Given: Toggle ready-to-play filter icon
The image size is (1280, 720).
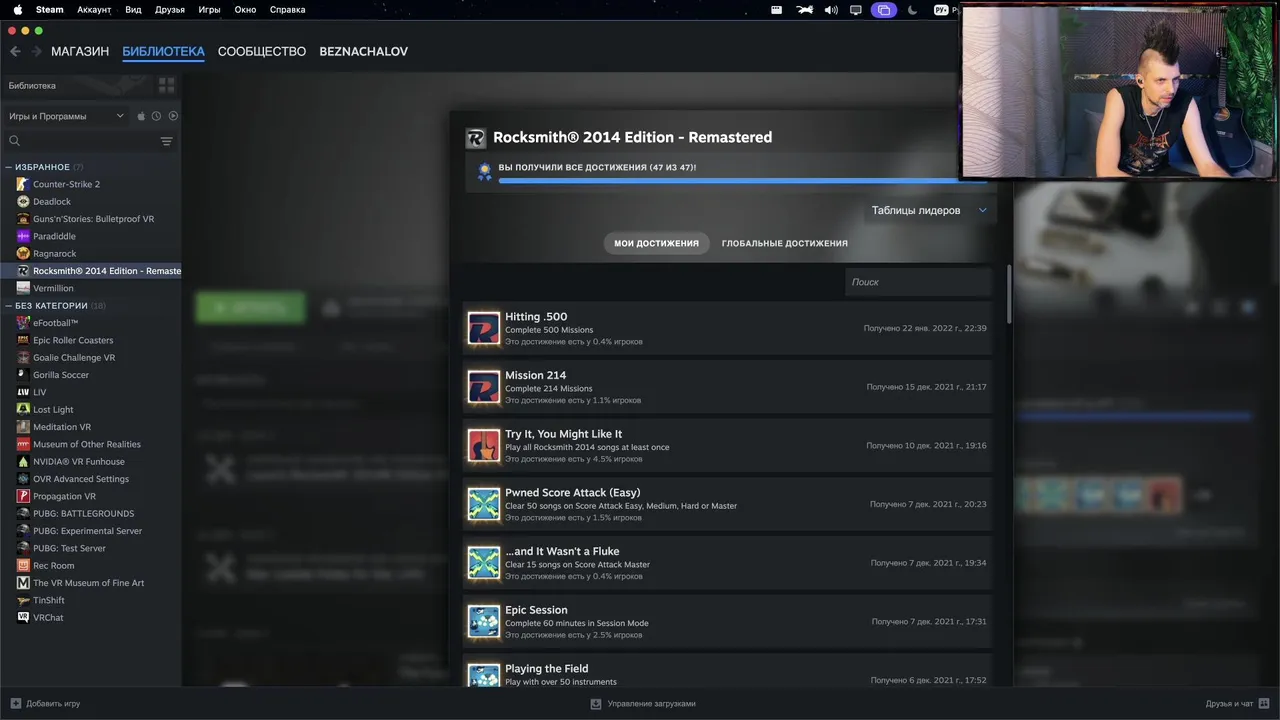Looking at the screenshot, I should click(173, 116).
